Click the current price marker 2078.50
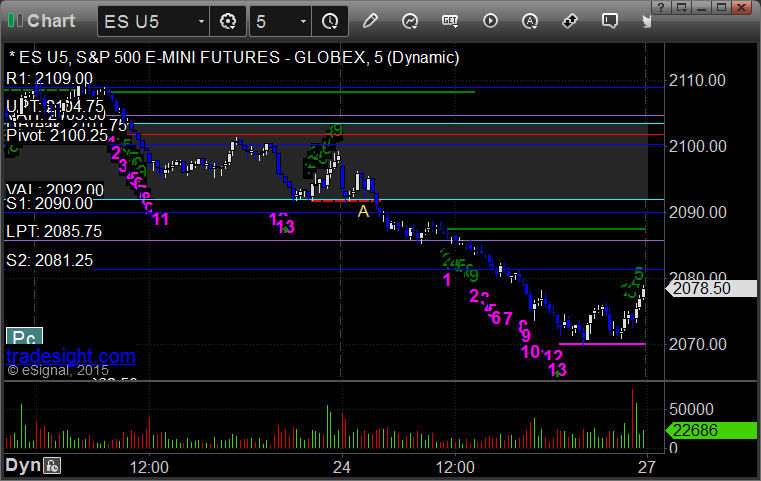761x481 pixels. [x=711, y=288]
